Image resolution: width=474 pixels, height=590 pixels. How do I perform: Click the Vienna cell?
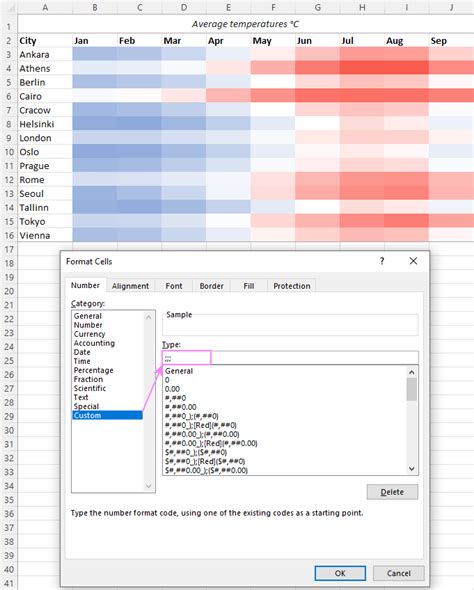(45, 236)
